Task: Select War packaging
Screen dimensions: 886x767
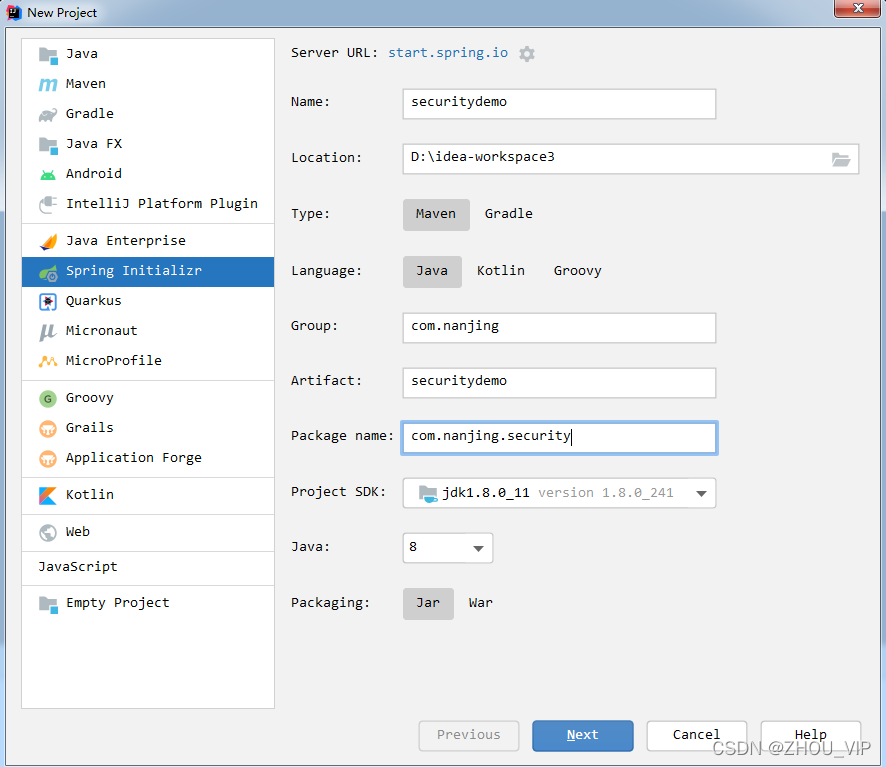Action: point(480,604)
